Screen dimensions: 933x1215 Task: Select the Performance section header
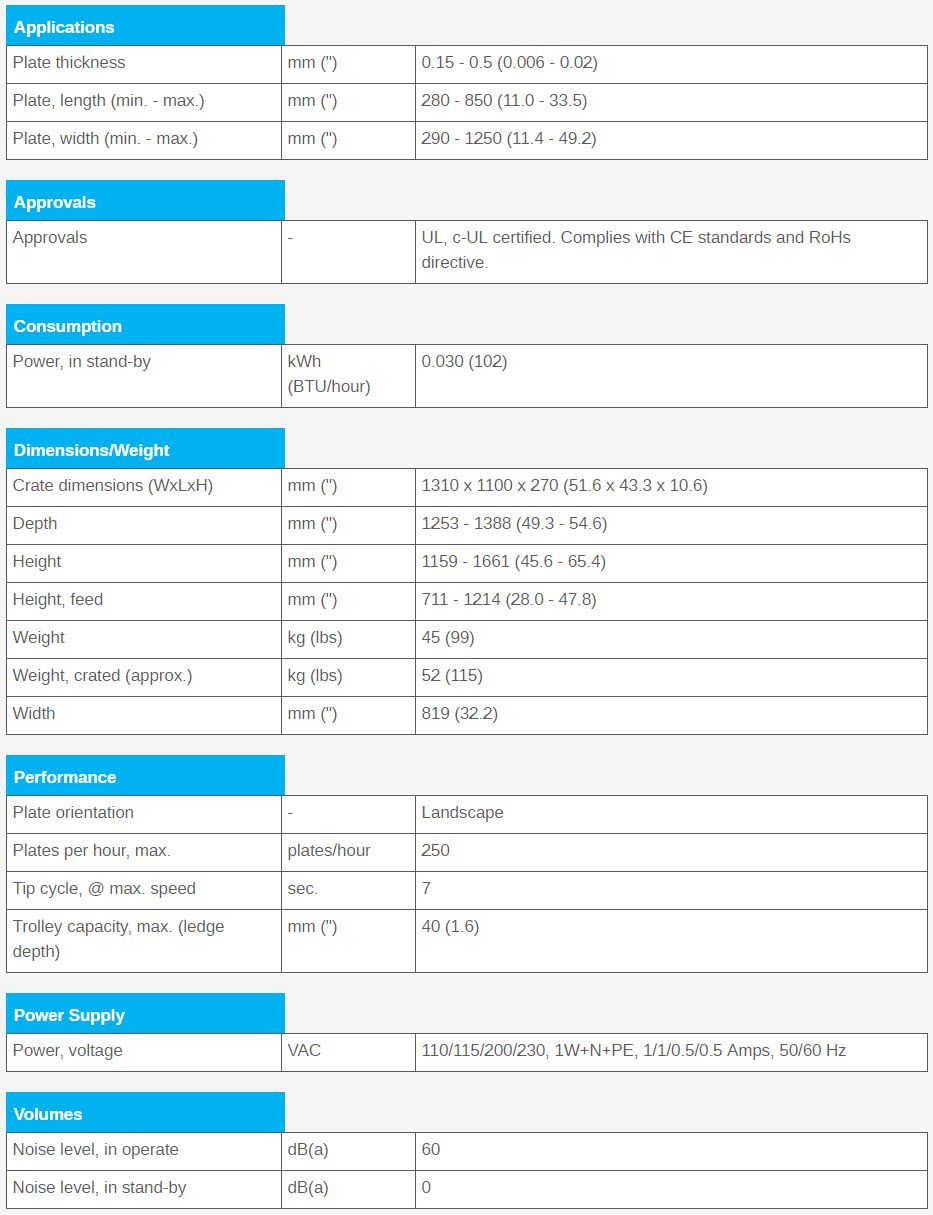tap(65, 777)
